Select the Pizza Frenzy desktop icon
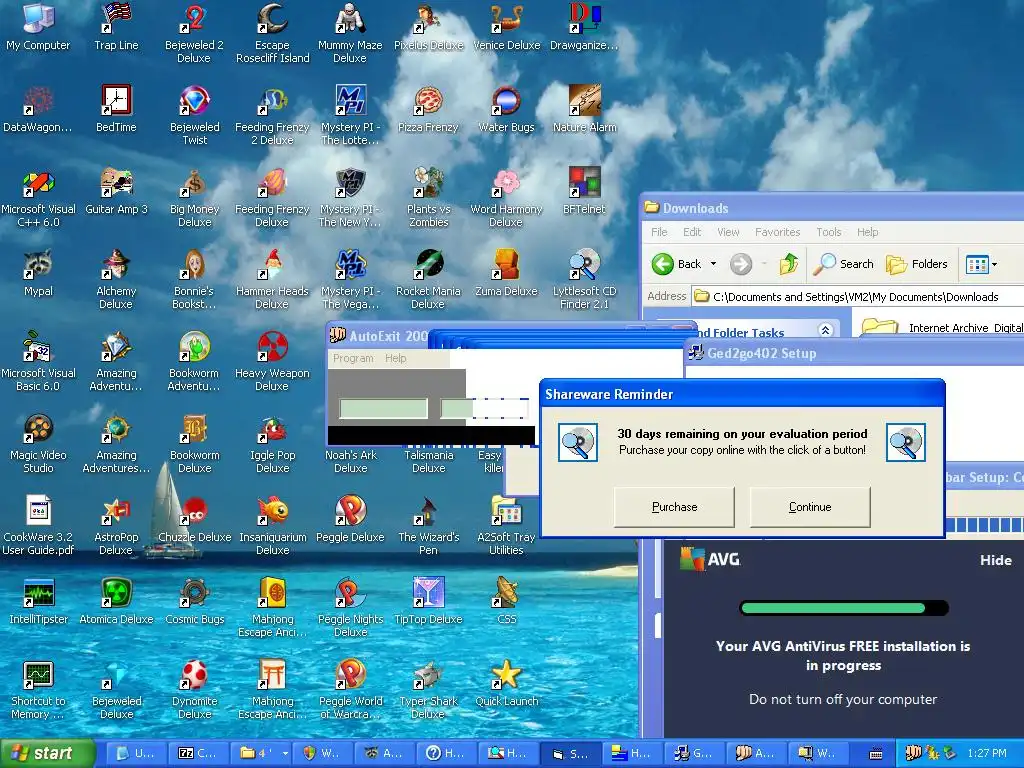 click(428, 109)
